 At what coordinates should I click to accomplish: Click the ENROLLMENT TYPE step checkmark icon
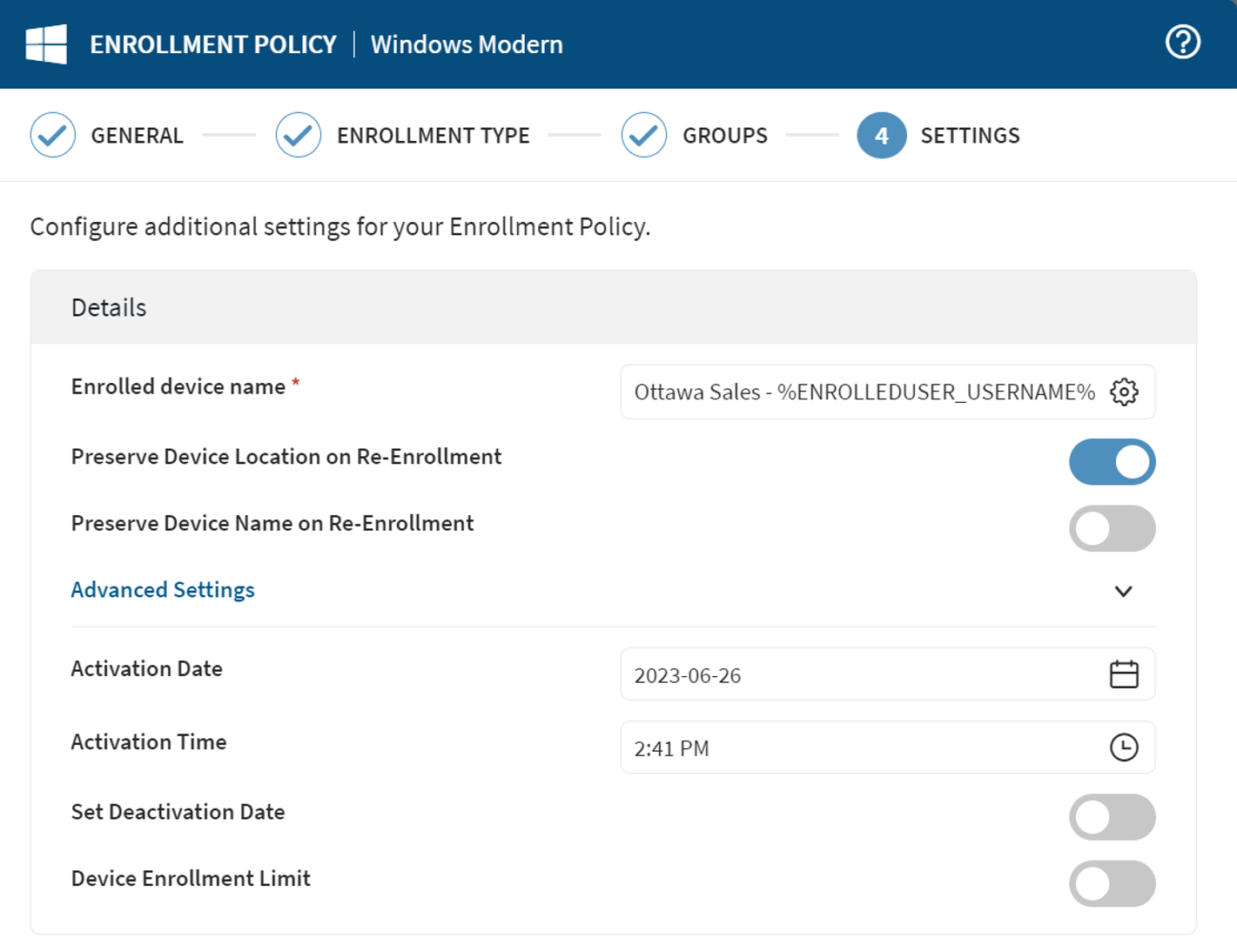click(298, 135)
